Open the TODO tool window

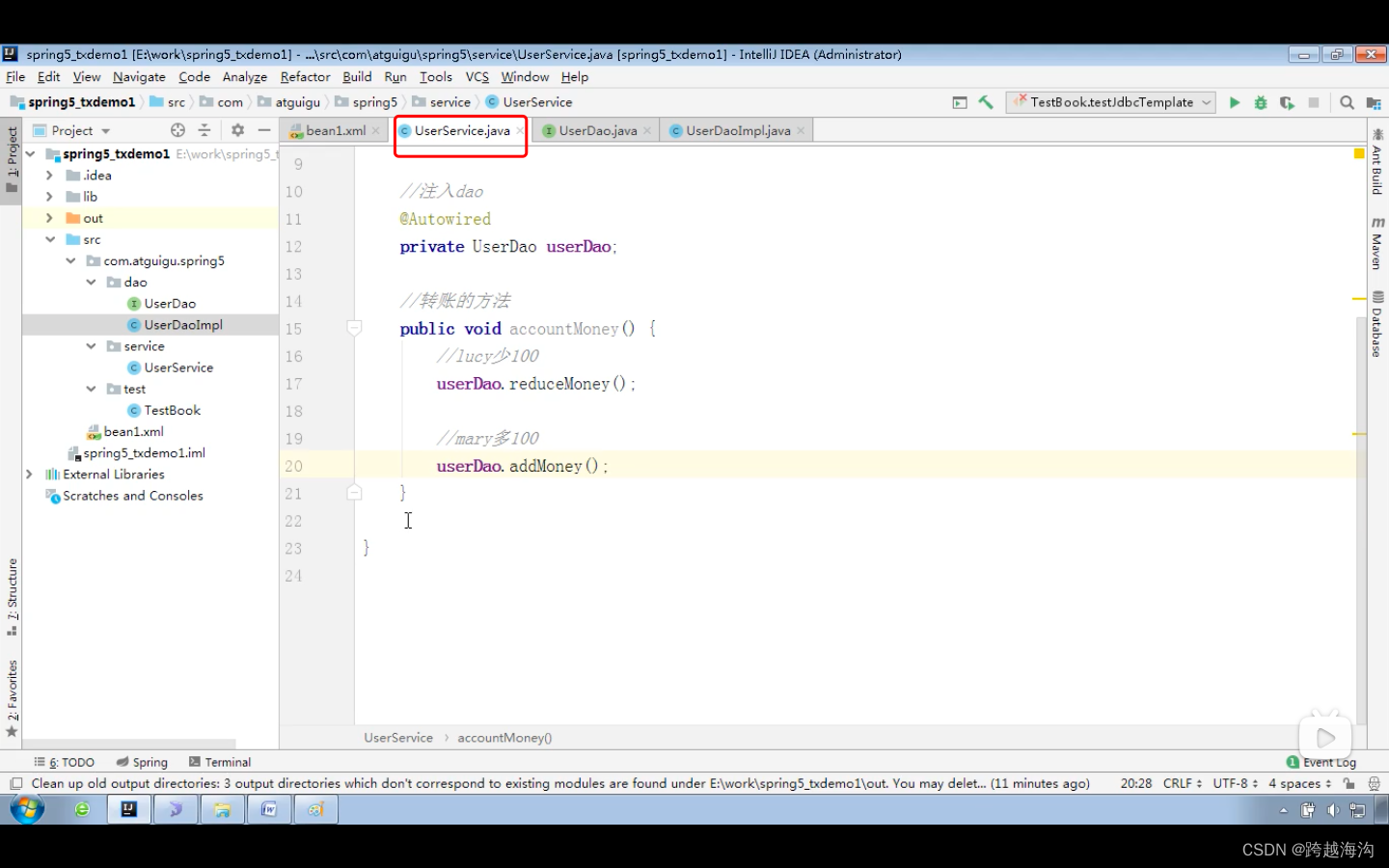[x=65, y=762]
